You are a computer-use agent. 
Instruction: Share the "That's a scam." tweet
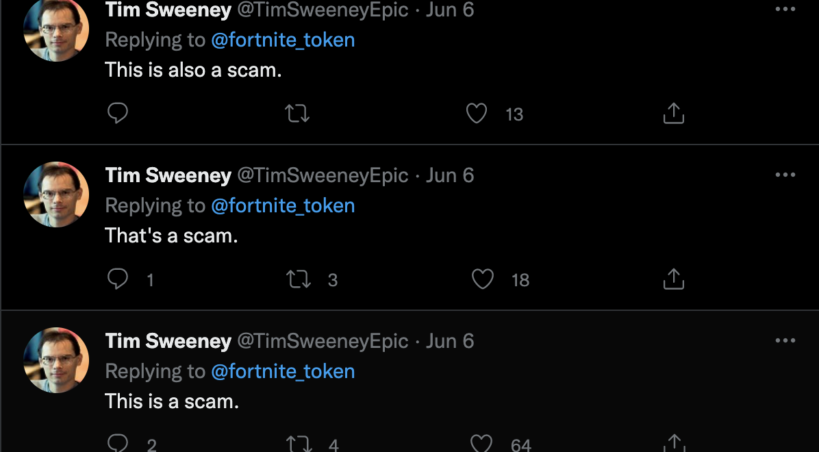pyautogui.click(x=674, y=279)
